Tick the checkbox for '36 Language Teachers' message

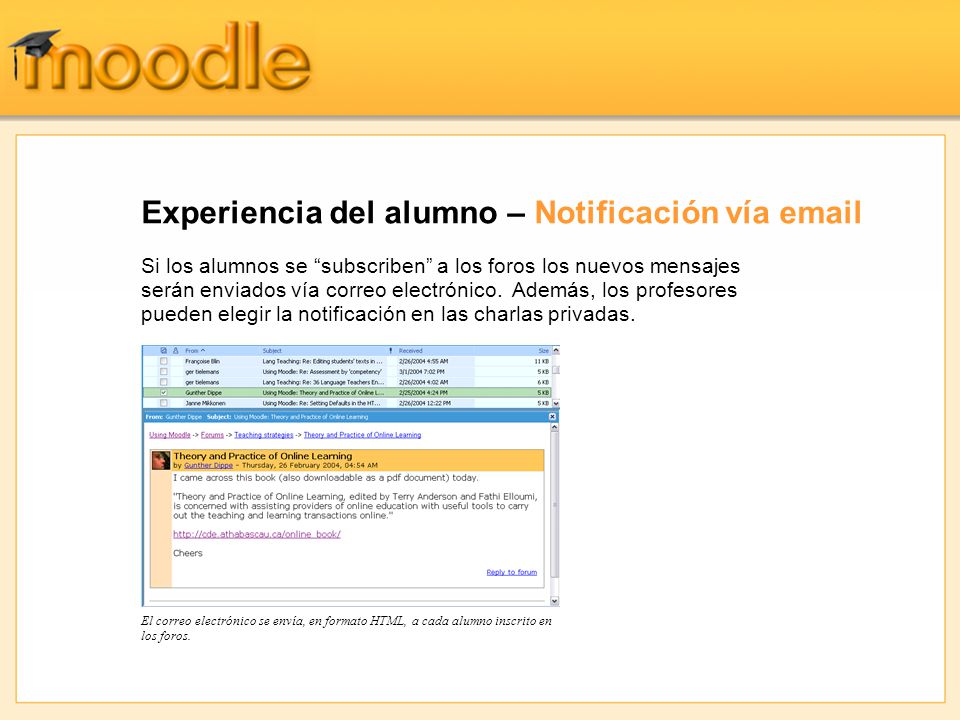pyautogui.click(x=163, y=382)
